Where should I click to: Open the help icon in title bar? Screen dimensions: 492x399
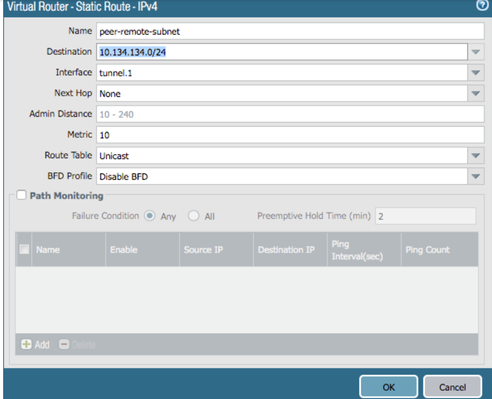482,5
